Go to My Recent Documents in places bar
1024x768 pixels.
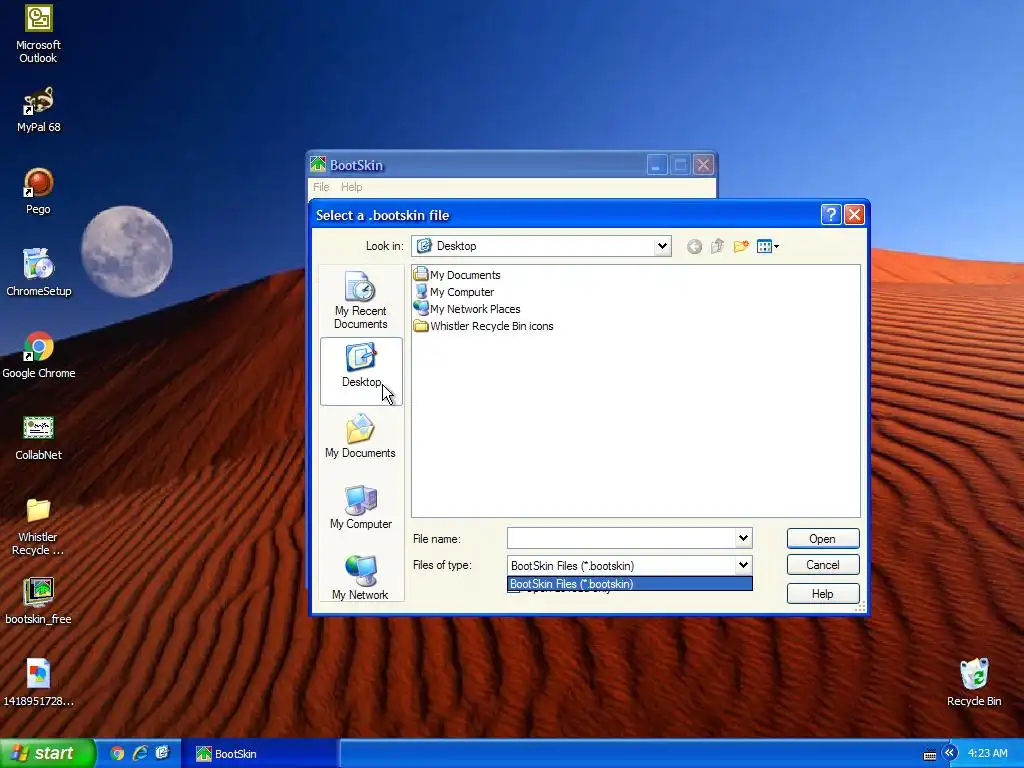pos(360,300)
